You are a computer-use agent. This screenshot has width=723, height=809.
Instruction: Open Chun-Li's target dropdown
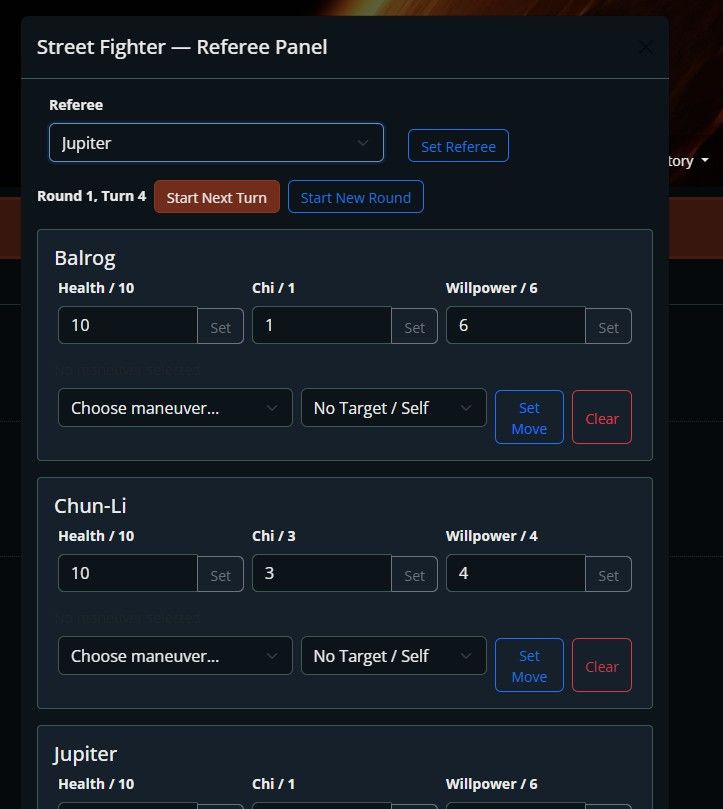click(x=394, y=656)
